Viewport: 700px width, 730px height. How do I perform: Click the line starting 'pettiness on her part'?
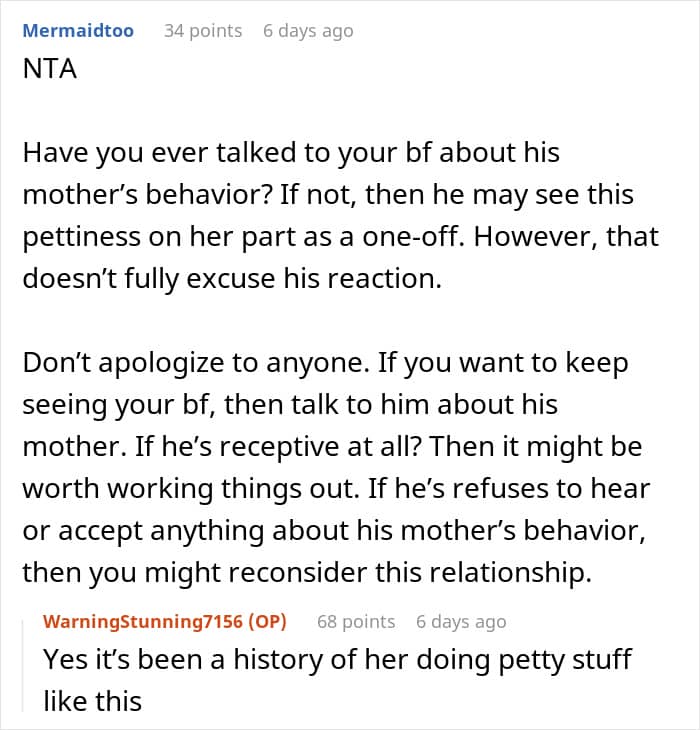pyautogui.click(x=341, y=237)
